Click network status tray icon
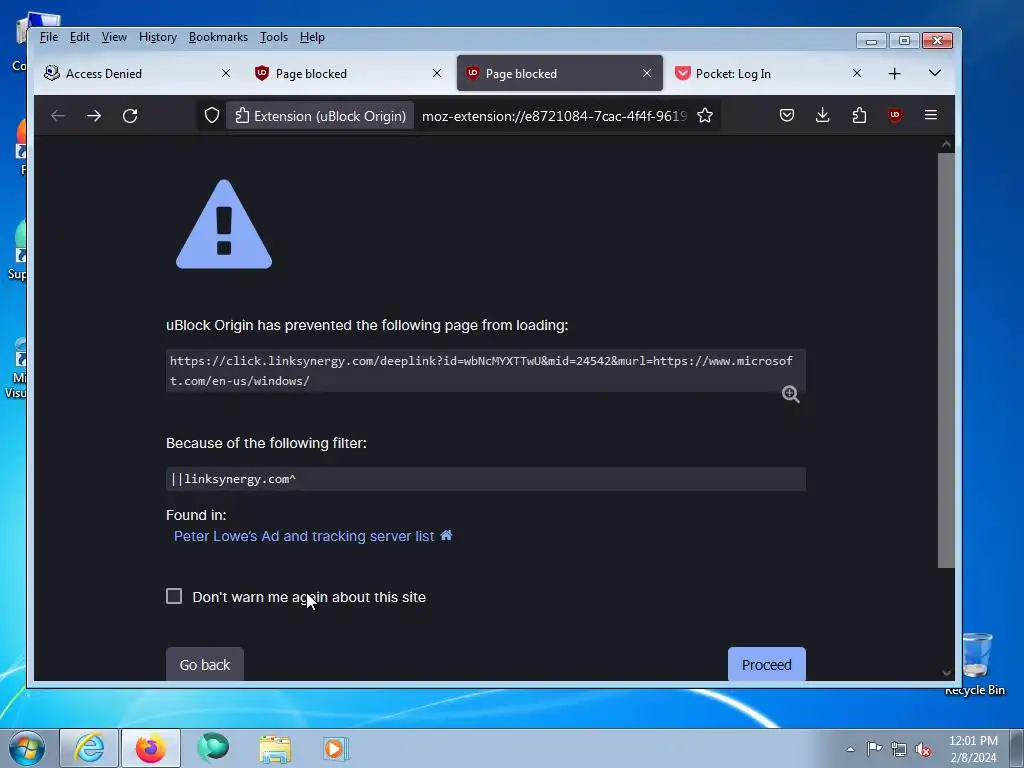Screen dimensions: 1024x768 click(x=899, y=749)
